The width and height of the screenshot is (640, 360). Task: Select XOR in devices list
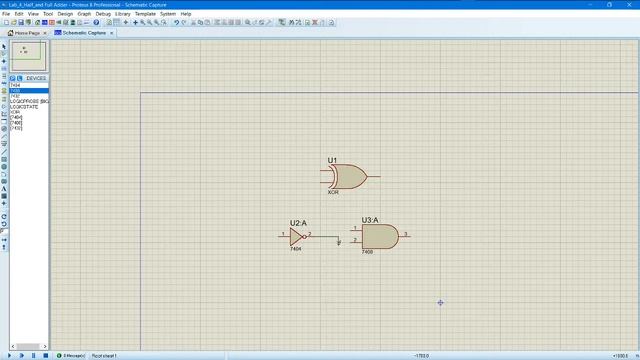(x=29, y=112)
